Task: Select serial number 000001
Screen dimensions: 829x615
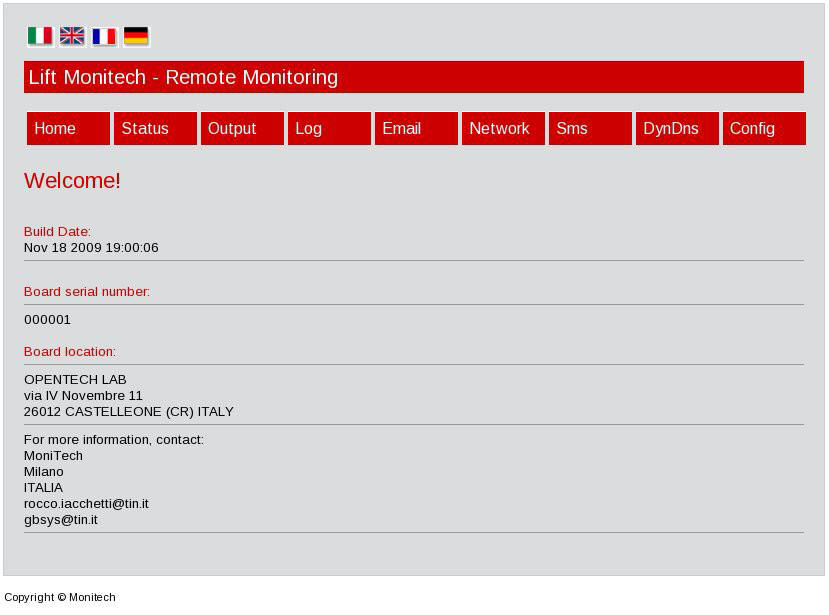Action: 47,320
